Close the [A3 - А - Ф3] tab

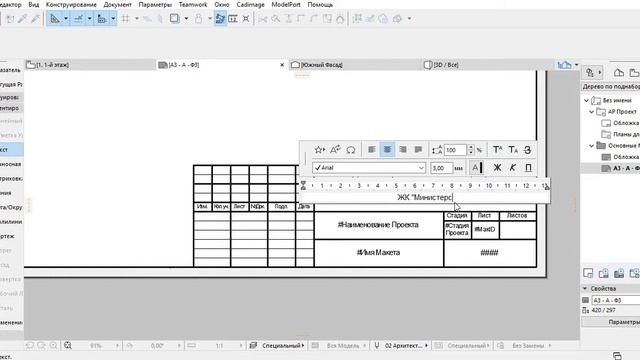click(x=282, y=65)
